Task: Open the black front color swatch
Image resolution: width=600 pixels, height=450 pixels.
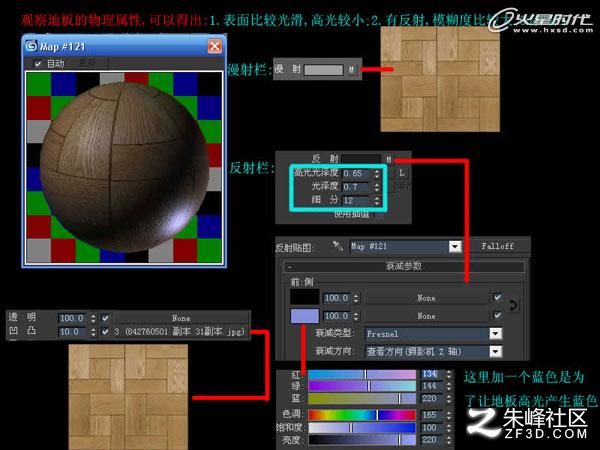Action: [x=305, y=297]
